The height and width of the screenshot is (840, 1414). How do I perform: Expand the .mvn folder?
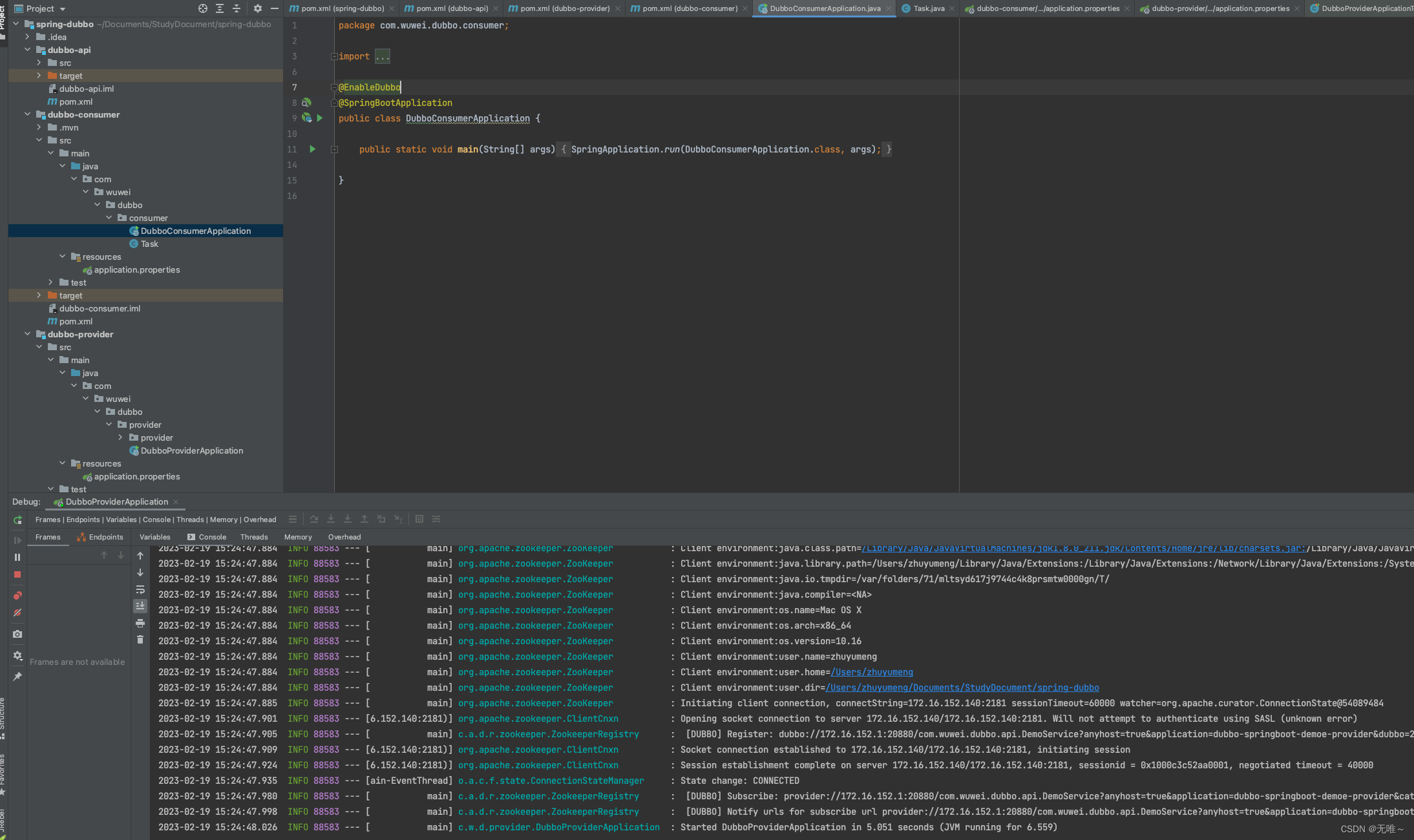(39, 127)
